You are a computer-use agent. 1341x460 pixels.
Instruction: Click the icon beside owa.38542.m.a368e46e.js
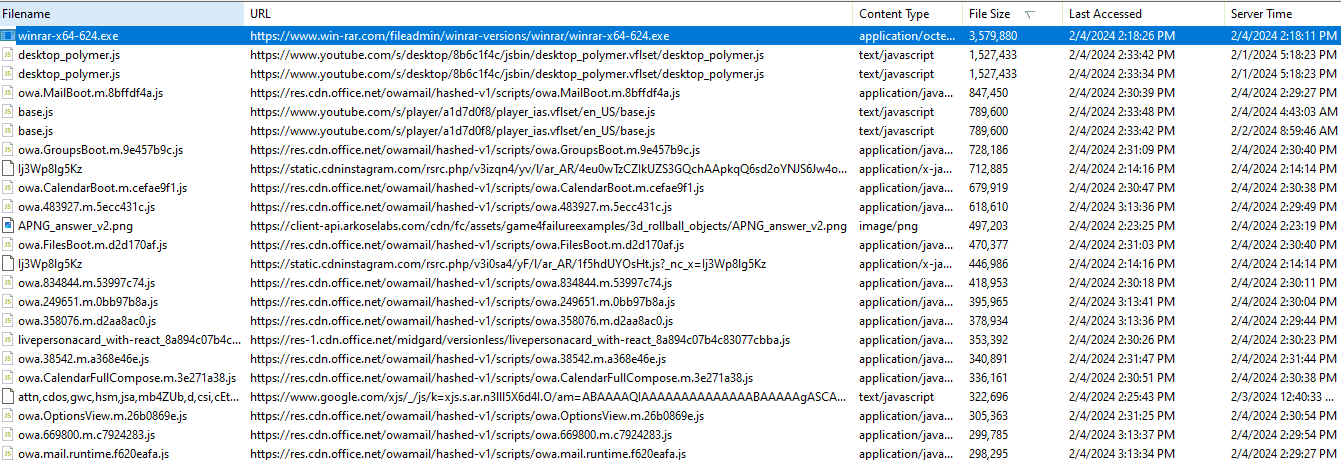(x=8, y=358)
